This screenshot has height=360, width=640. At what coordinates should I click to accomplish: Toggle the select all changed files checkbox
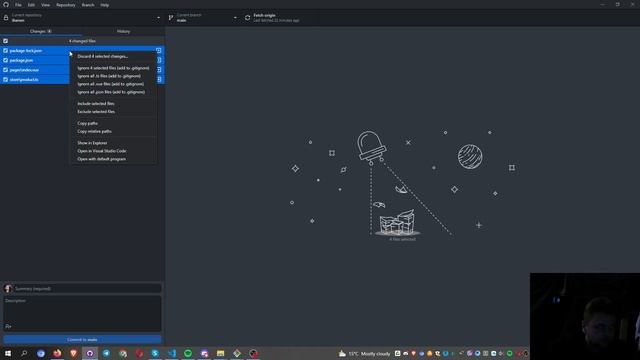pos(6,41)
